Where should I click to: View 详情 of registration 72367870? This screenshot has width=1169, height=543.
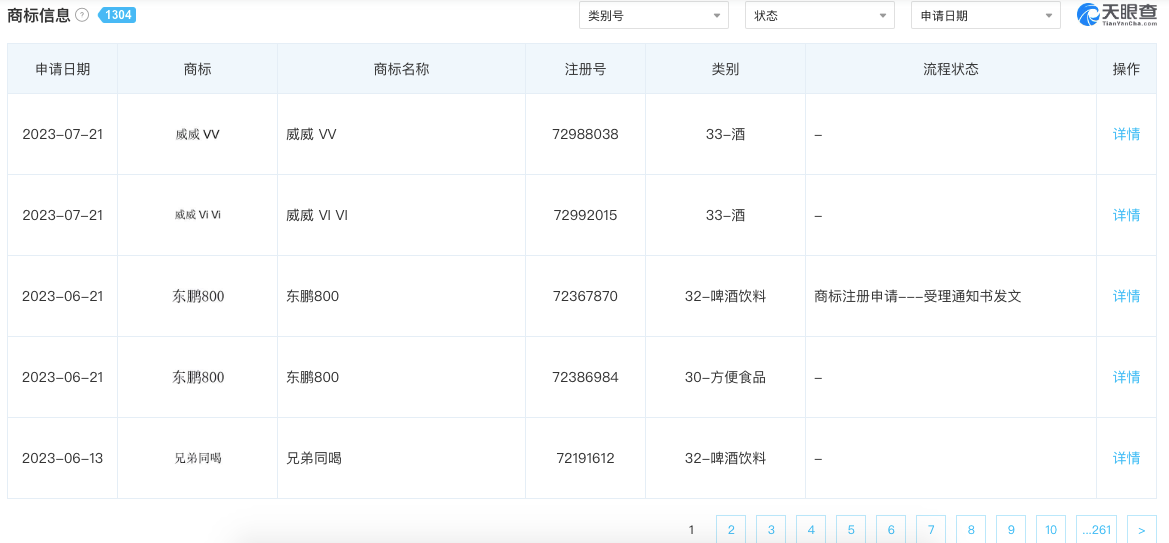pyautogui.click(x=1126, y=296)
